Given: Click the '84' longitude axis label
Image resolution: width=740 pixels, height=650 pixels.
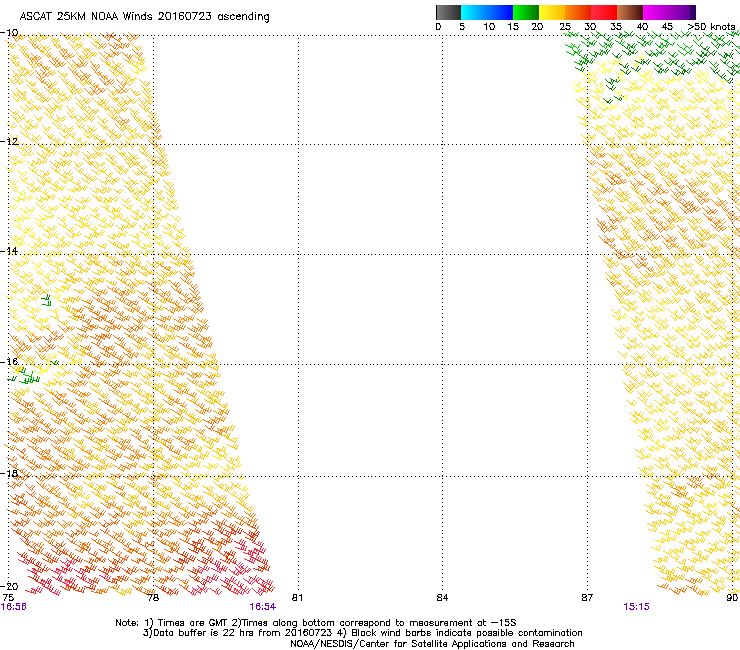Looking at the screenshot, I should [x=442, y=598].
